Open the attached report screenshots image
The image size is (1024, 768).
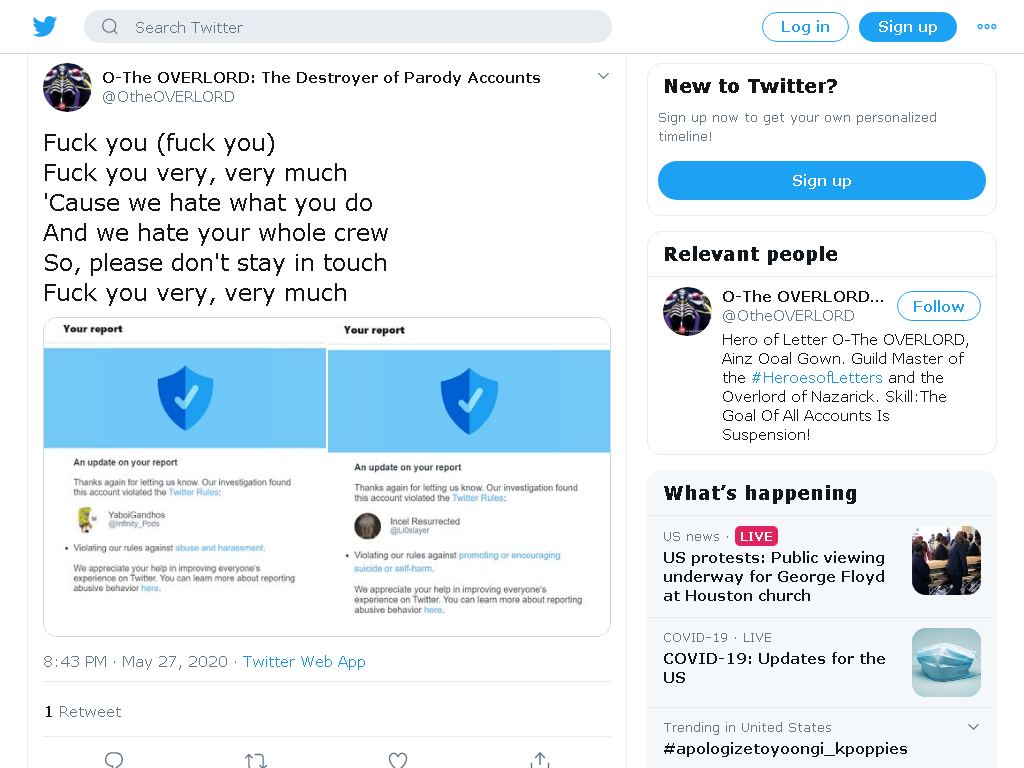(327, 477)
